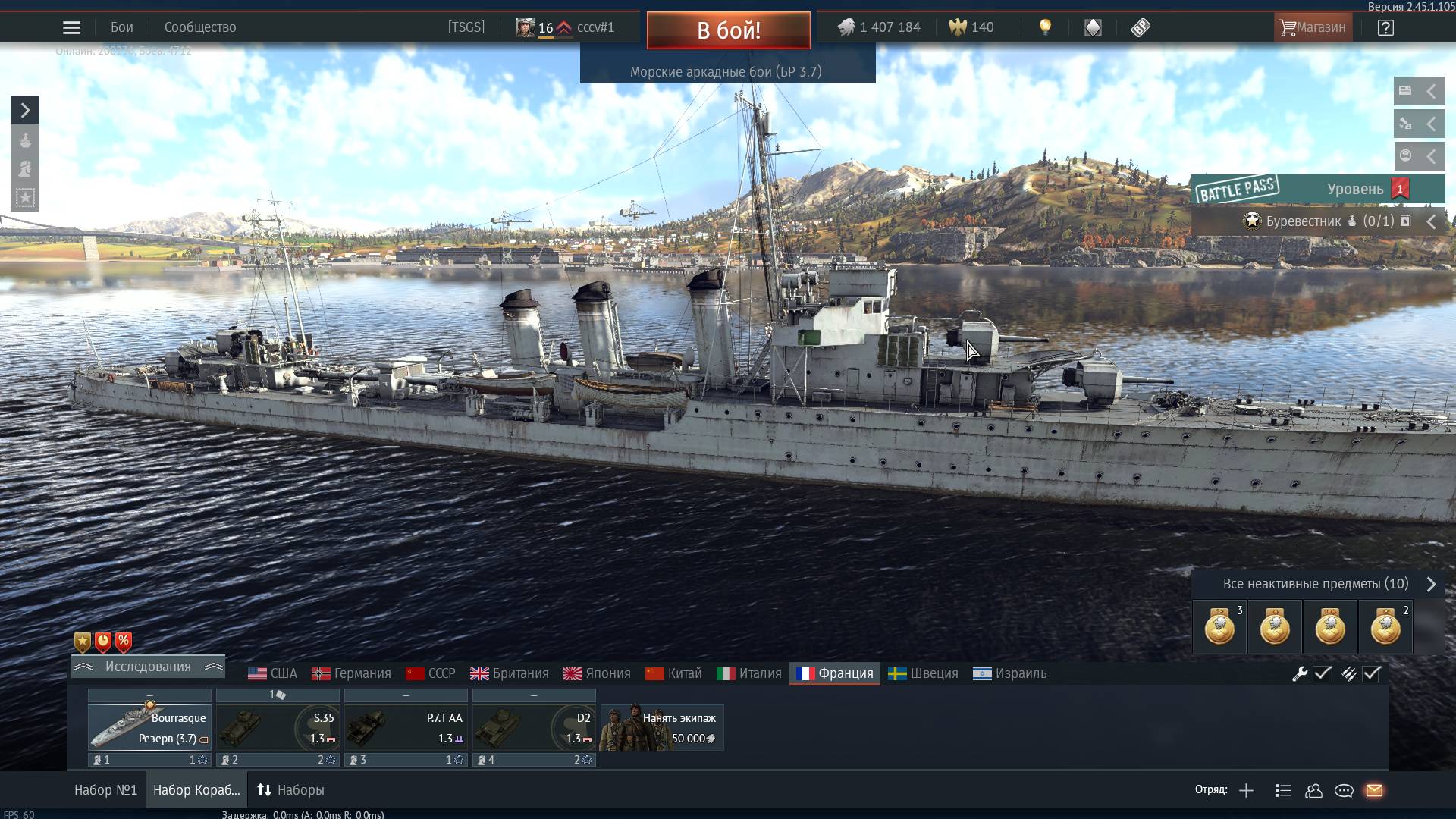Screen dimensions: 1456x819
Task: Open the squad list icon
Action: pos(1283,791)
